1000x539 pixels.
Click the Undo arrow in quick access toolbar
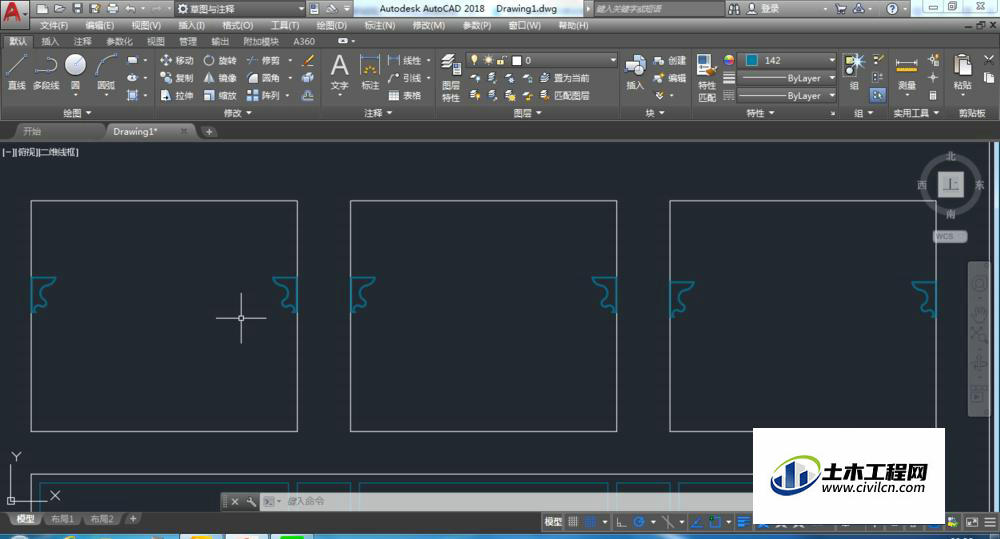click(x=131, y=8)
